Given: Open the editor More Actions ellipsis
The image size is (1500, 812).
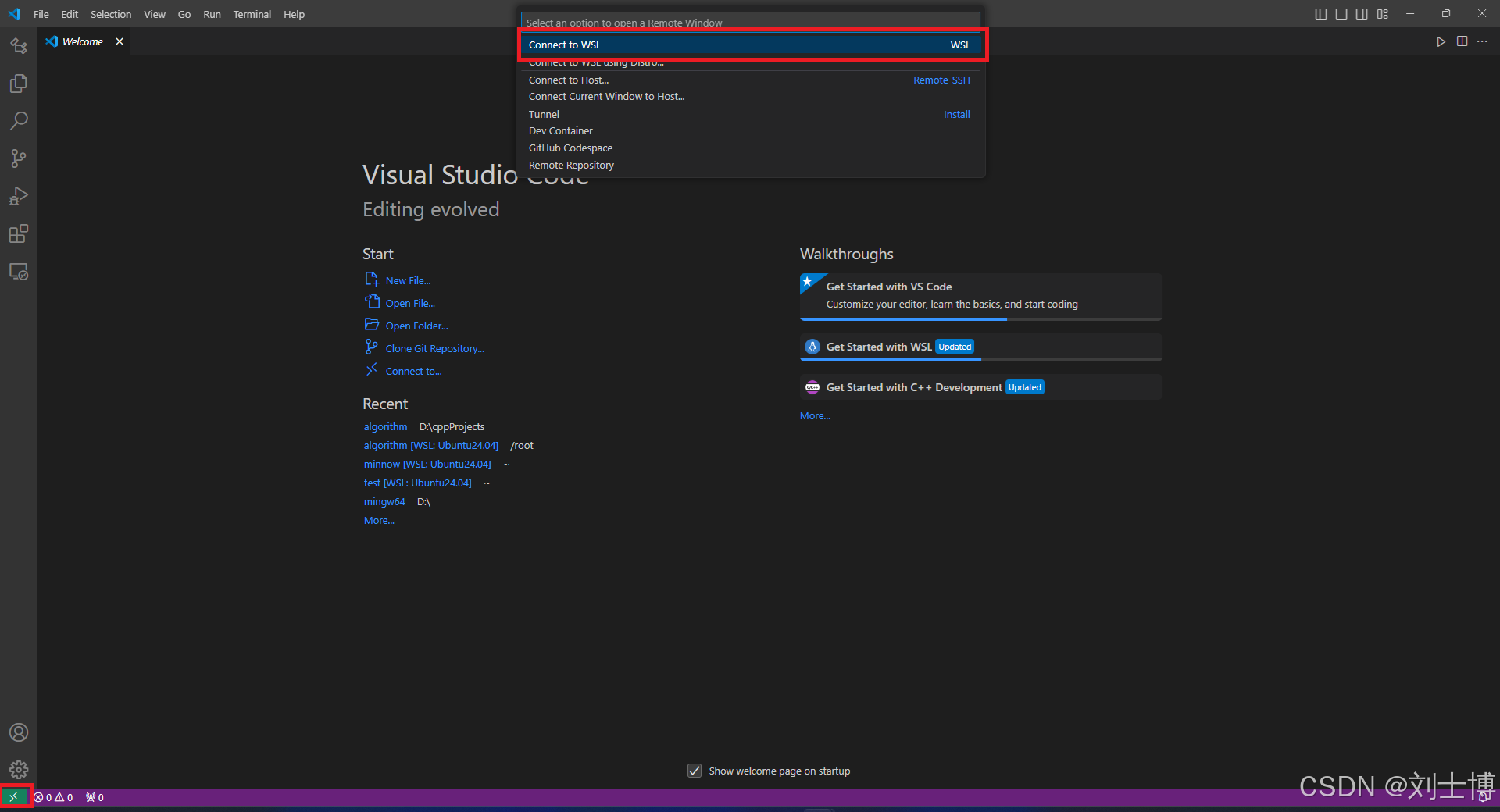Looking at the screenshot, I should [x=1482, y=41].
